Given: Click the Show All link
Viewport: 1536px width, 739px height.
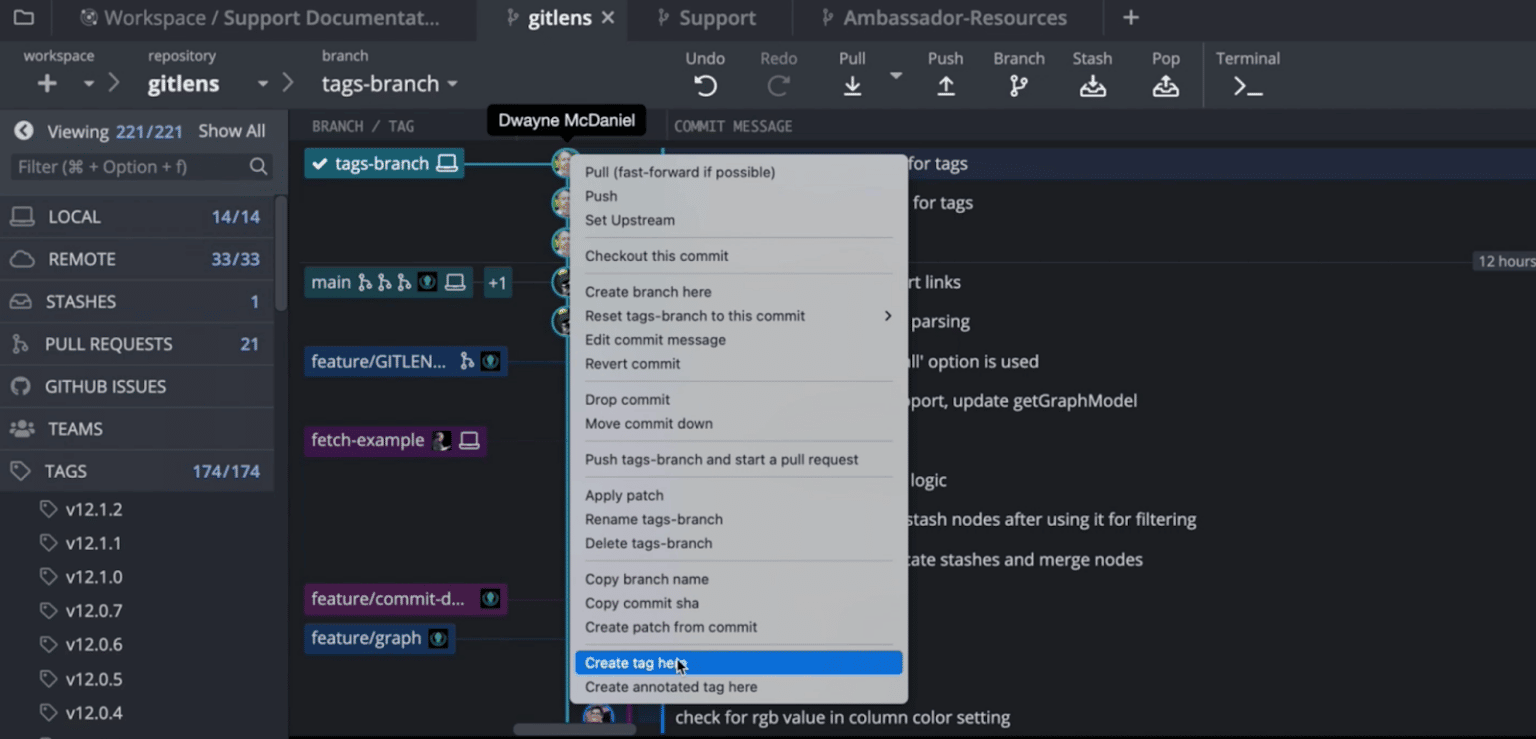Looking at the screenshot, I should pos(231,131).
